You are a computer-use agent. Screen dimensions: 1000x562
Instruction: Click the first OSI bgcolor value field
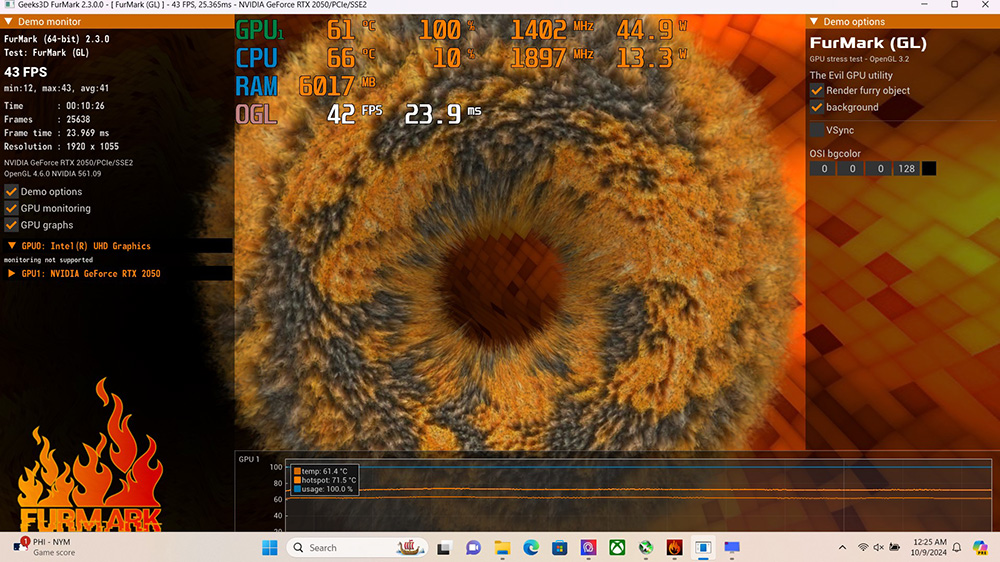(823, 168)
